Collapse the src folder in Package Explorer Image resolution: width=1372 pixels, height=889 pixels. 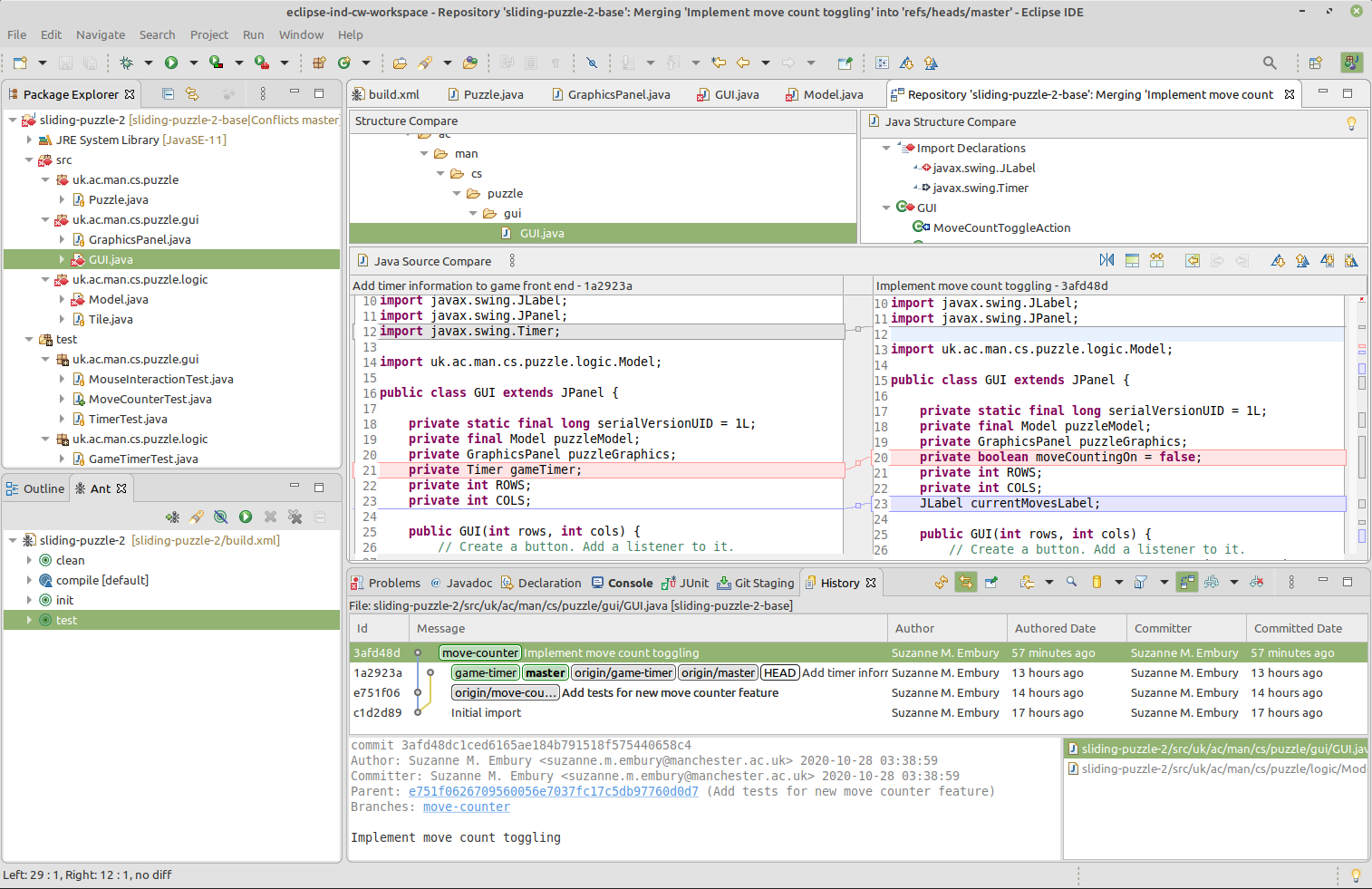29,159
